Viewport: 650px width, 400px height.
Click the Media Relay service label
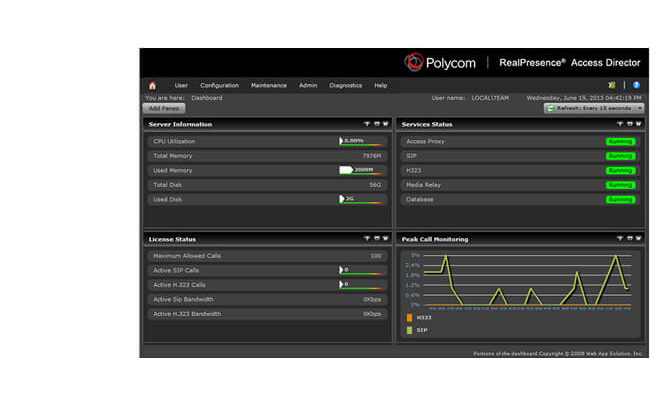pyautogui.click(x=423, y=185)
